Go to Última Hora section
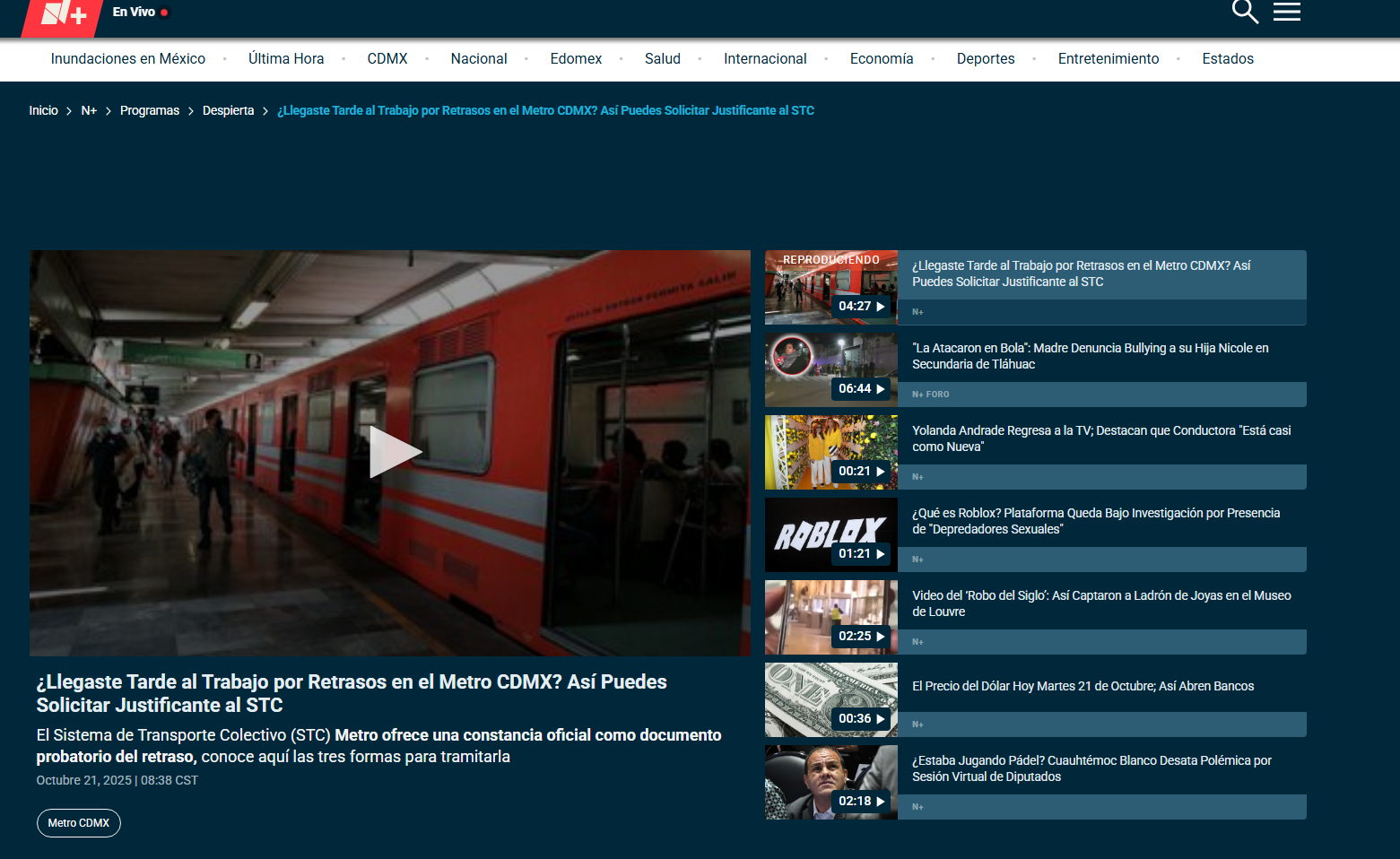 click(x=286, y=58)
